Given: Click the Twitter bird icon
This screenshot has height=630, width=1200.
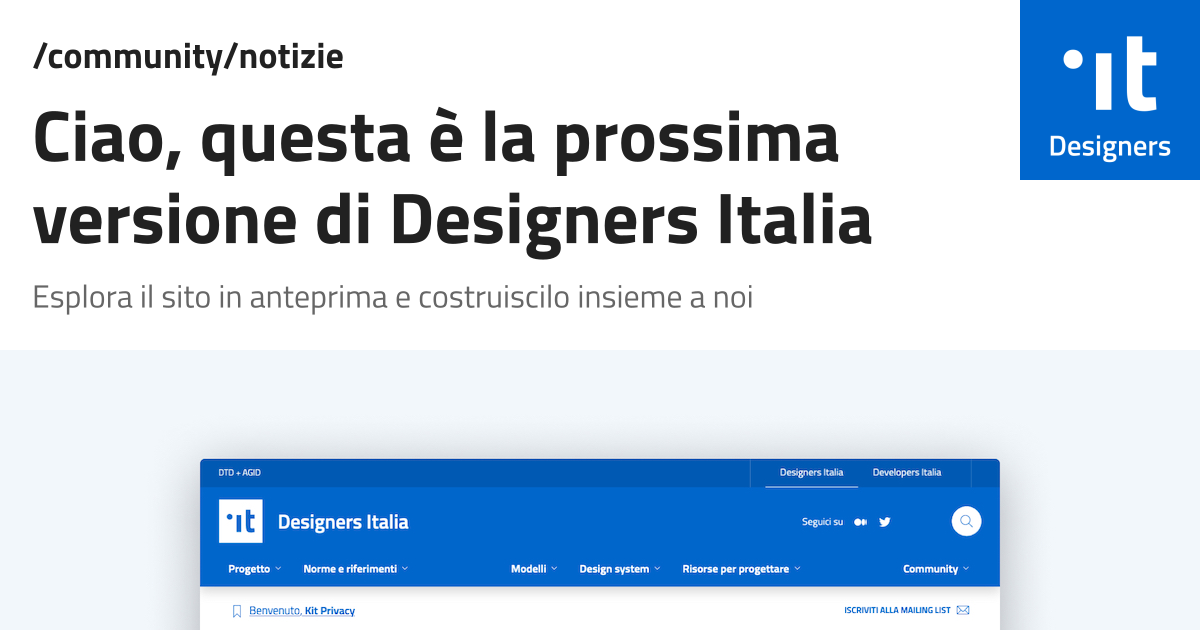Looking at the screenshot, I should [x=884, y=521].
